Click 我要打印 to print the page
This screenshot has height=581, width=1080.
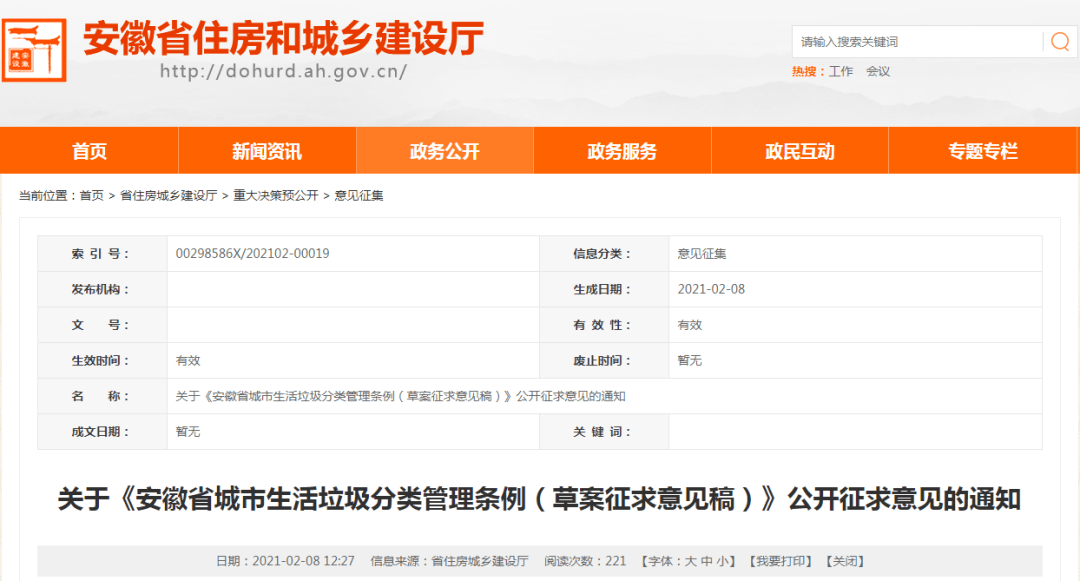(x=780, y=561)
